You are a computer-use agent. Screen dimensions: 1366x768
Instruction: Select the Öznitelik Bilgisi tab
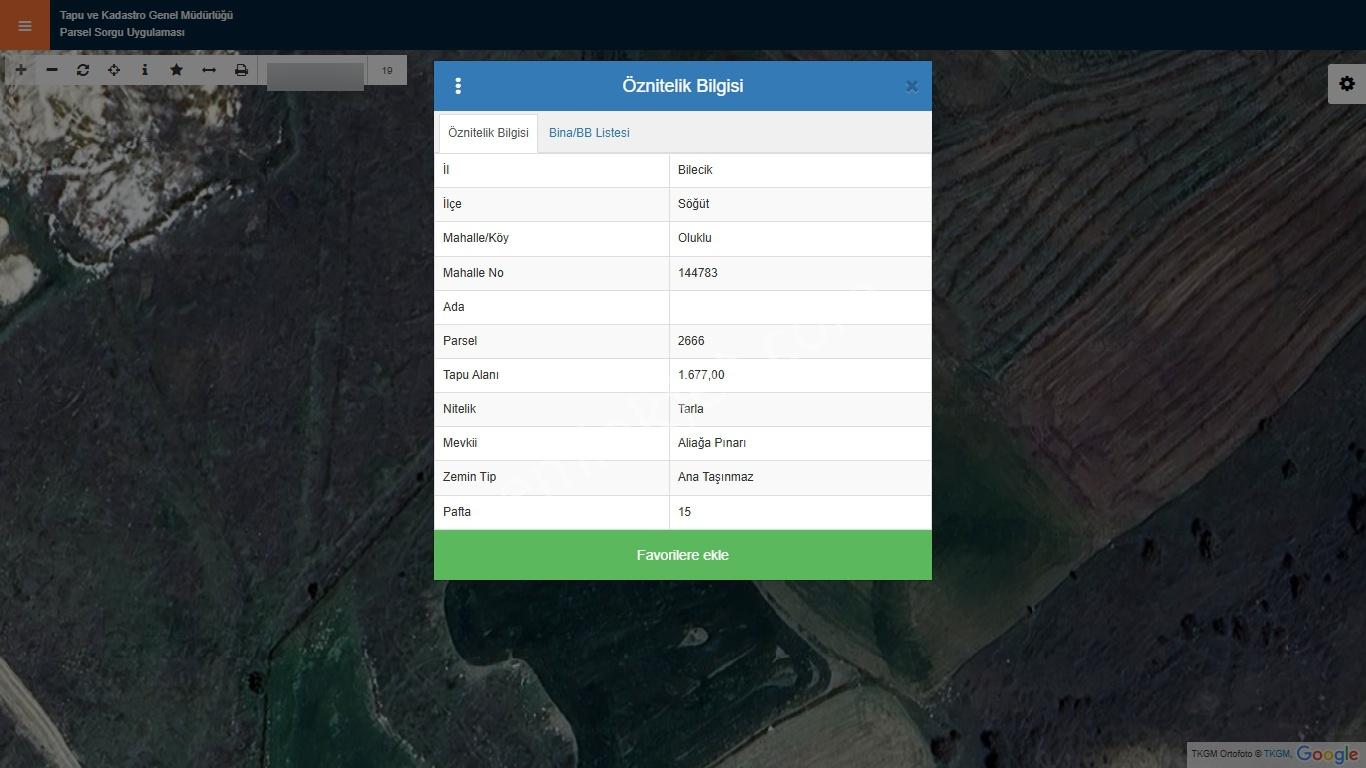pos(488,133)
